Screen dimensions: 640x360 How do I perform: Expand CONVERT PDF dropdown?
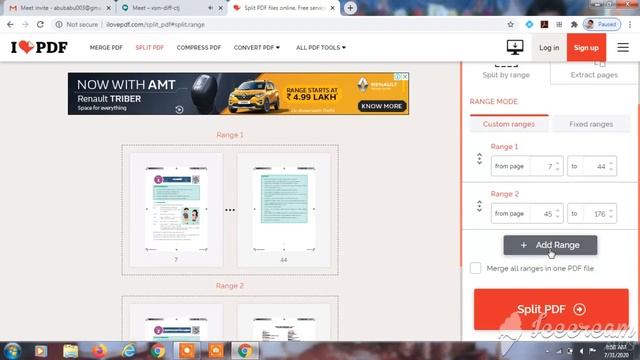point(257,47)
